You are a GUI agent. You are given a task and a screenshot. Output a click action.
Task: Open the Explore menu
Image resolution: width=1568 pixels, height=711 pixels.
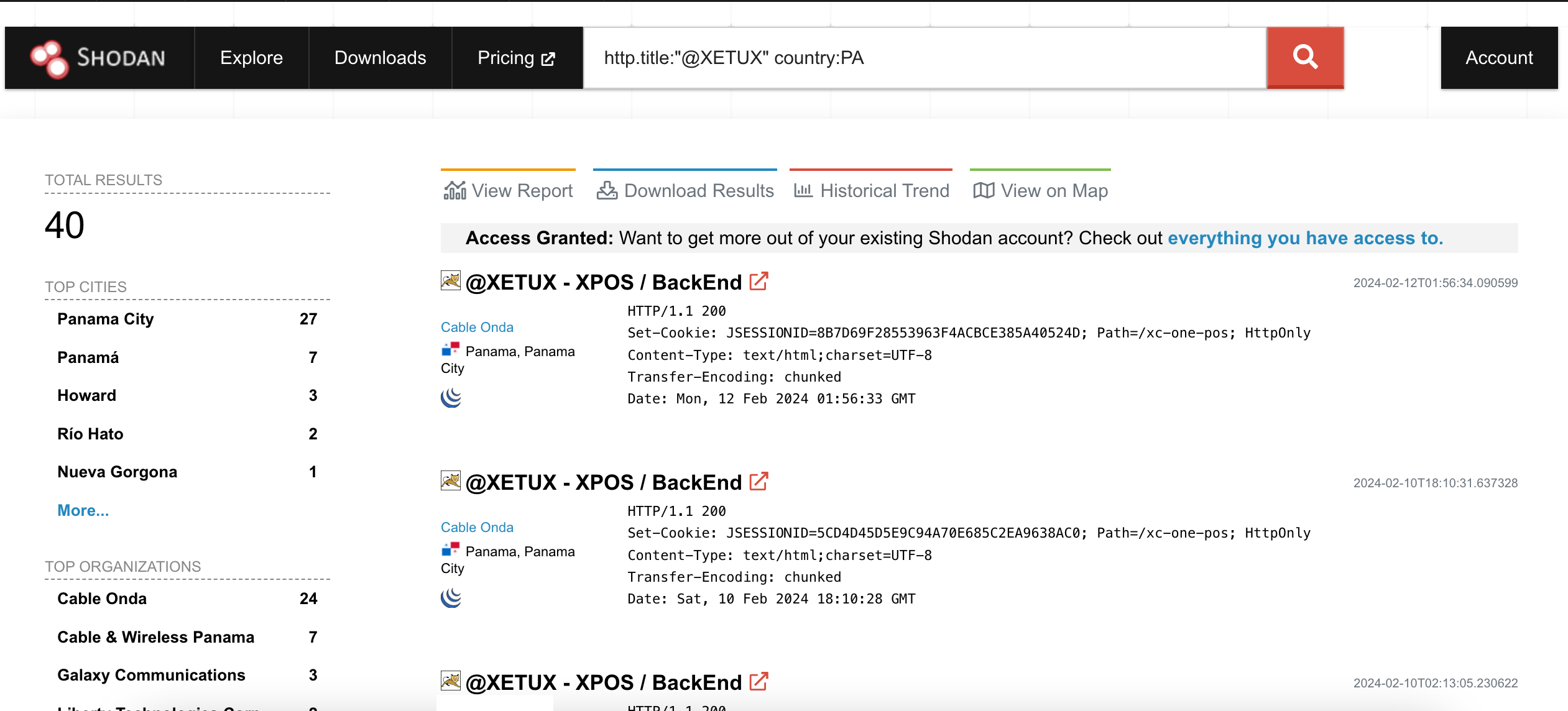coord(252,58)
